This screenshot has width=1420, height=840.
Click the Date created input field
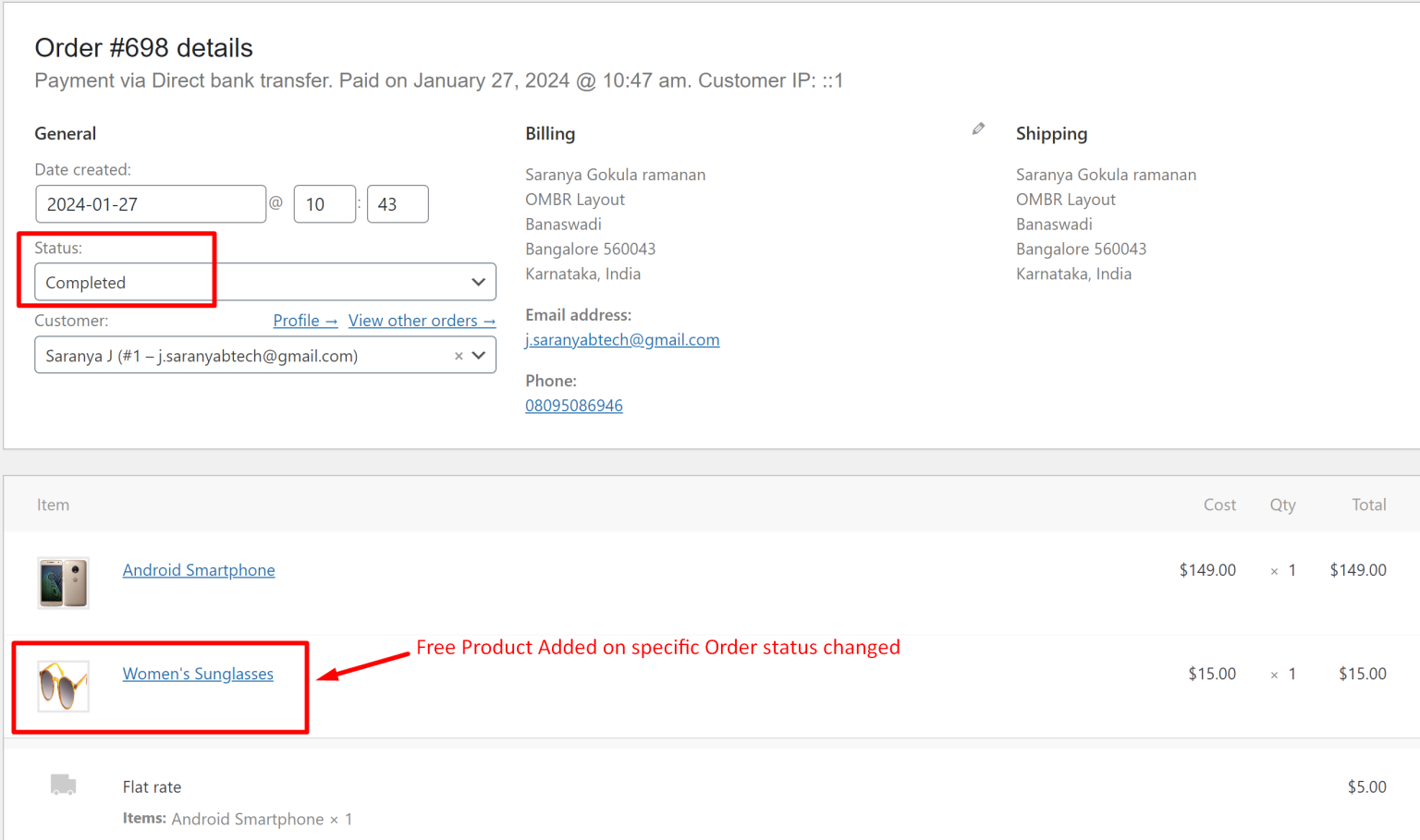tap(151, 203)
